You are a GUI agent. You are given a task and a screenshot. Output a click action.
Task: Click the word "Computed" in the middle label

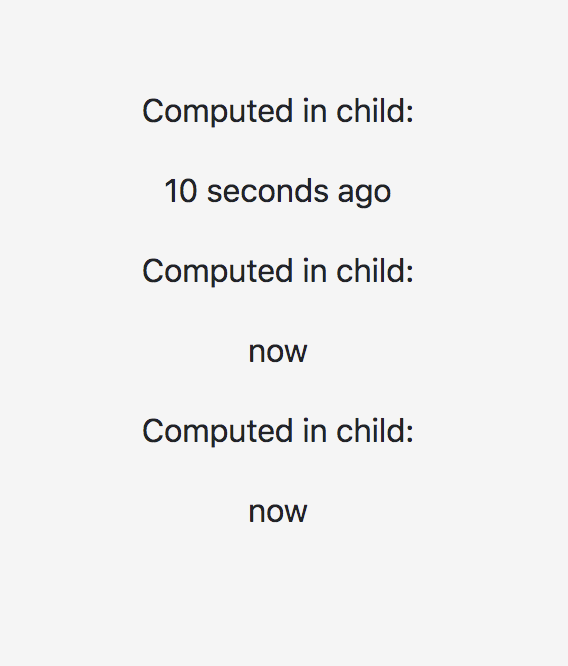[x=218, y=271]
